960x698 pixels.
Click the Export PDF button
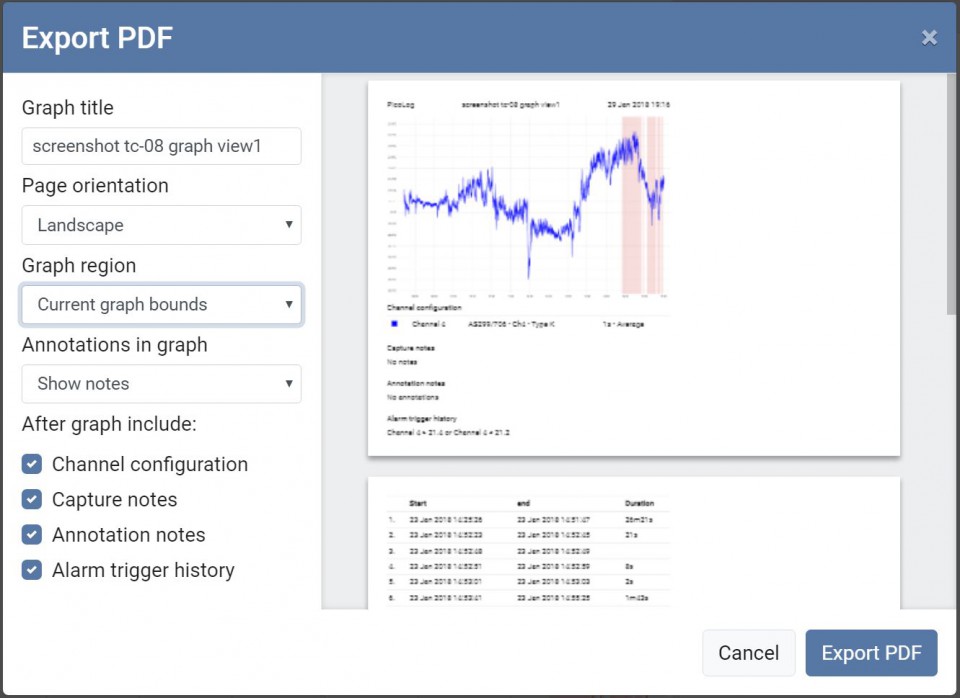[x=871, y=653]
